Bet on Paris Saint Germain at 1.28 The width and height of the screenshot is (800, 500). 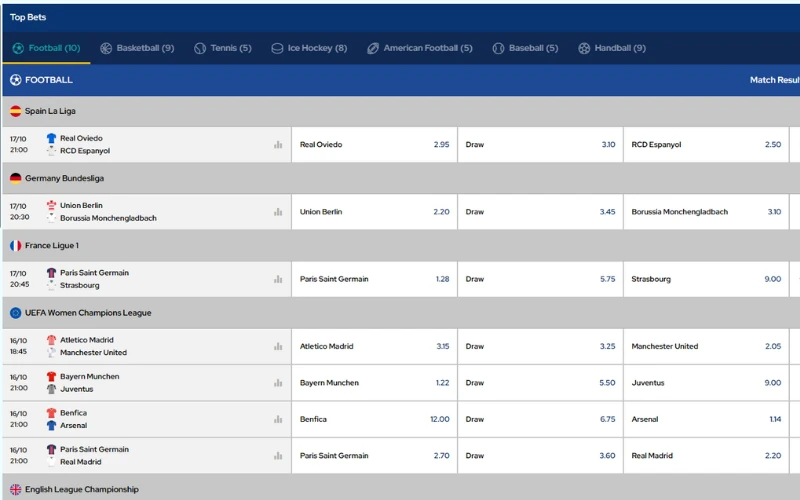click(x=374, y=279)
